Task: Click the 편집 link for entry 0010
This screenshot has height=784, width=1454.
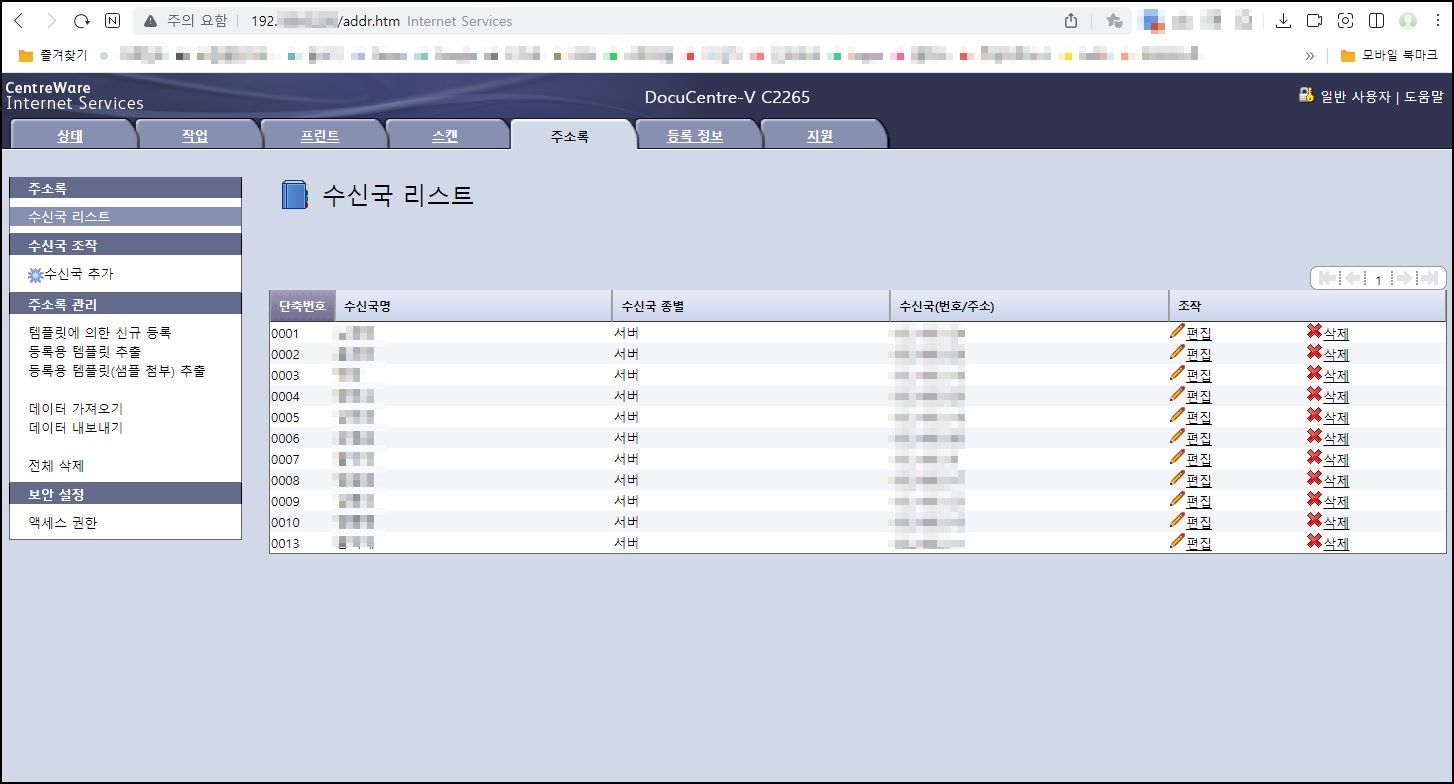Action: (x=1198, y=521)
